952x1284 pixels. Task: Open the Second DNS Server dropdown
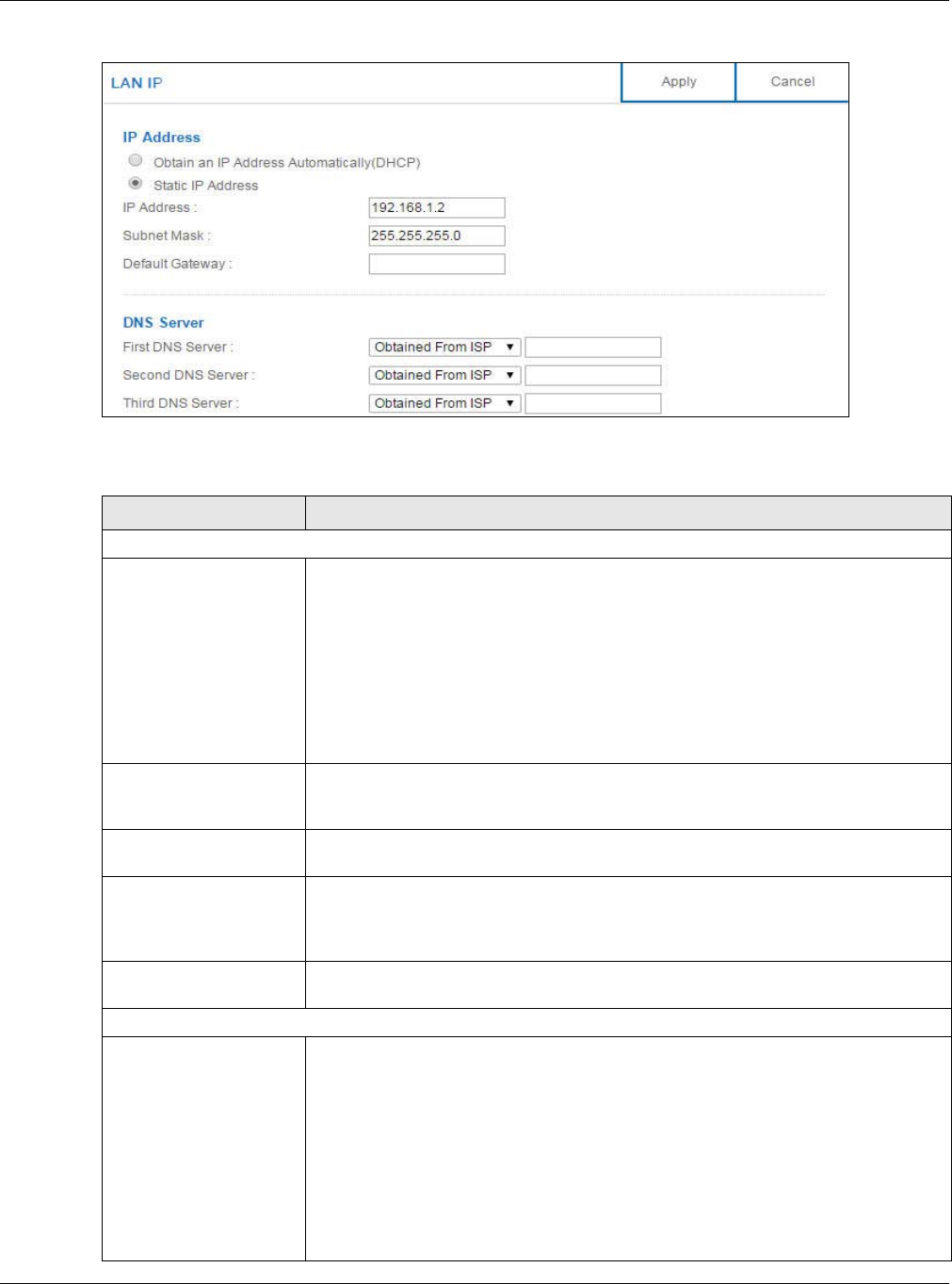444,376
